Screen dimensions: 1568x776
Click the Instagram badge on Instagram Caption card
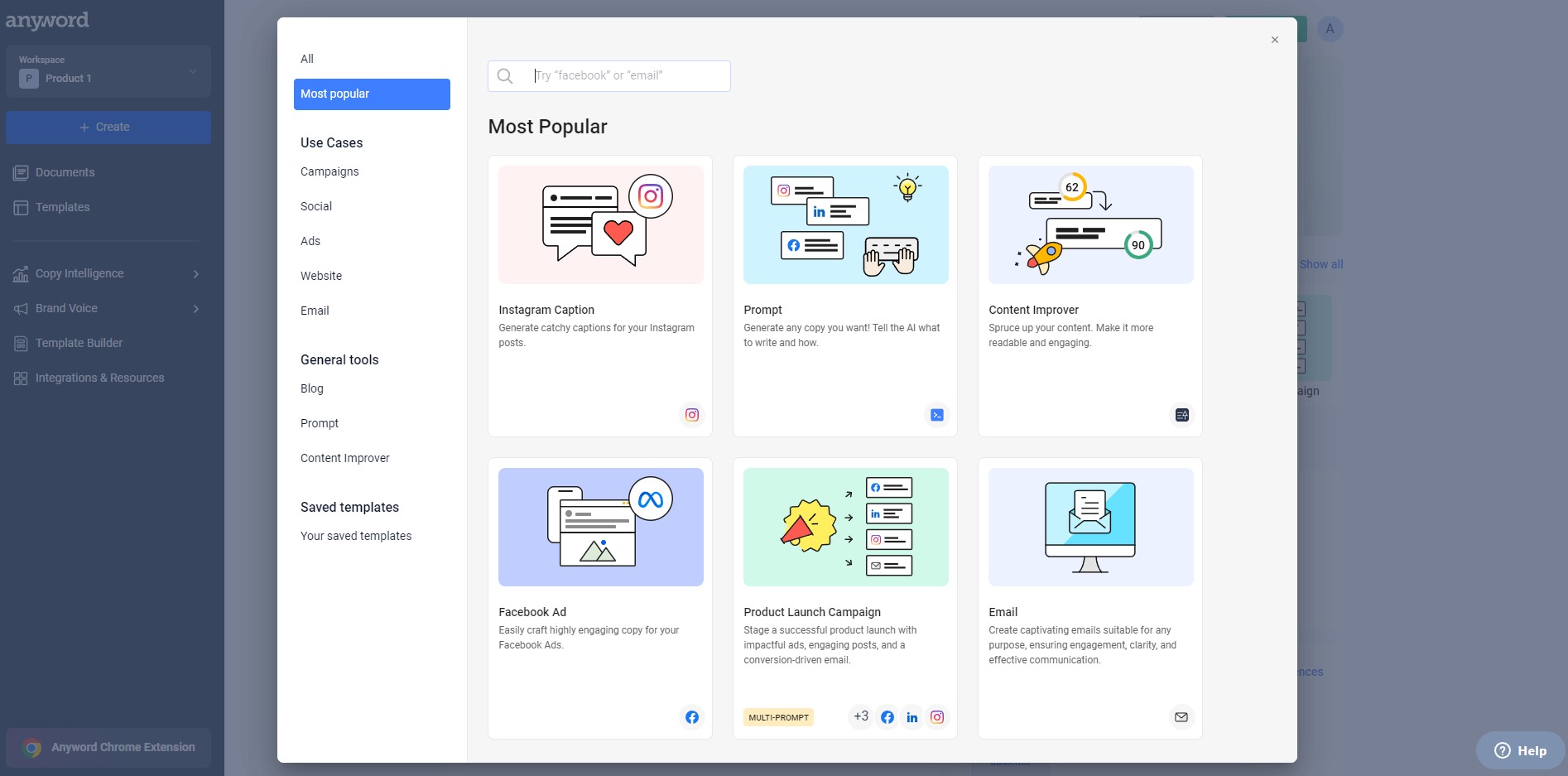click(x=692, y=415)
